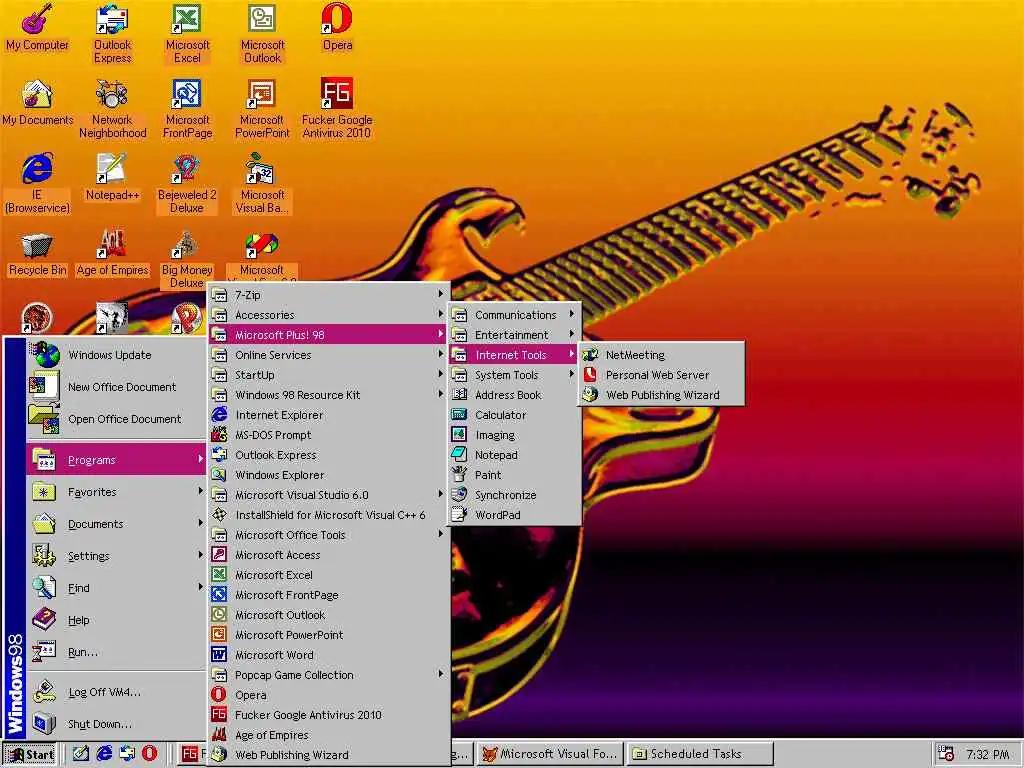
Task: Expand the Accessories program folder
Action: [x=328, y=315]
